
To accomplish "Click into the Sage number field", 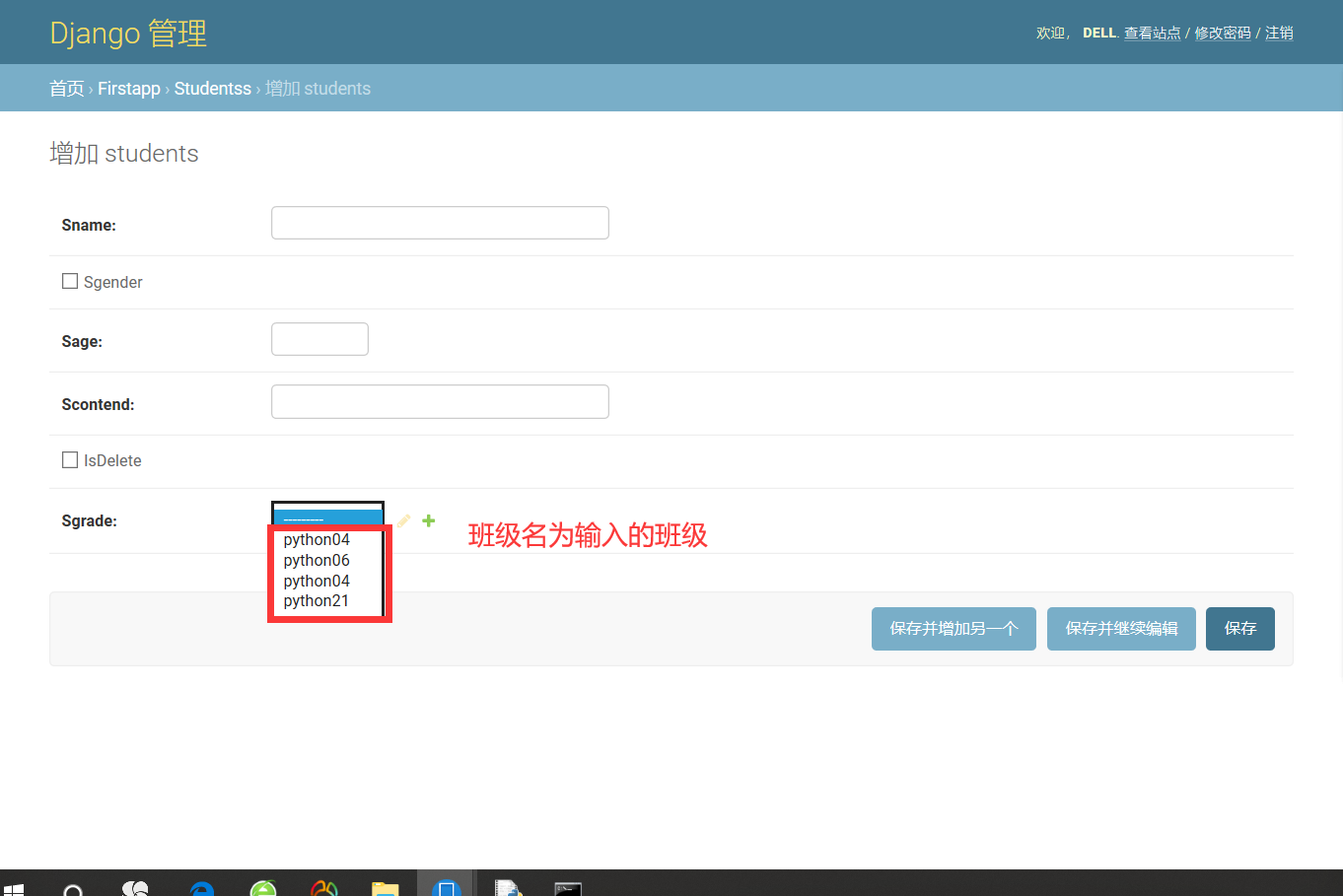I will [319, 339].
